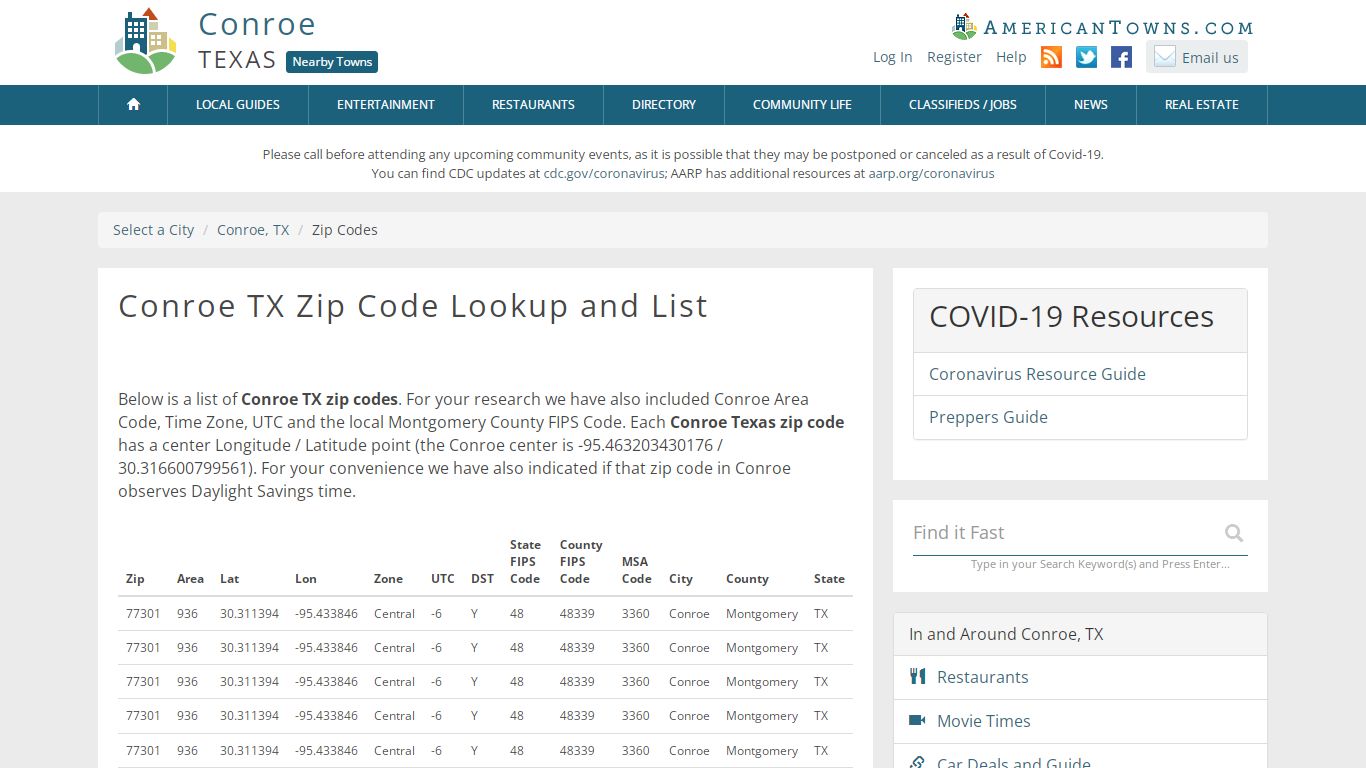
Task: Click the search magnifier icon
Action: (x=1234, y=533)
